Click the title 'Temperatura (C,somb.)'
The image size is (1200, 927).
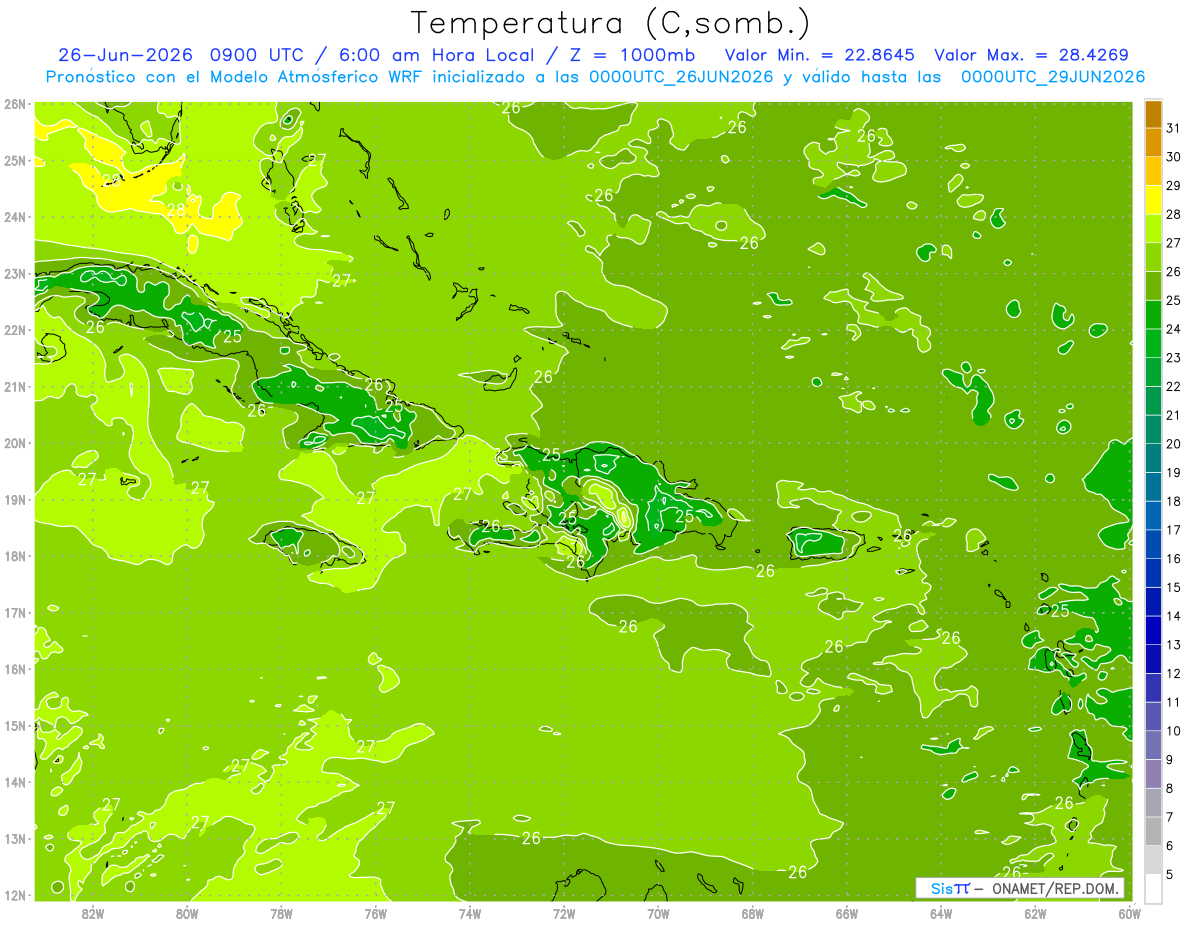click(x=611, y=23)
